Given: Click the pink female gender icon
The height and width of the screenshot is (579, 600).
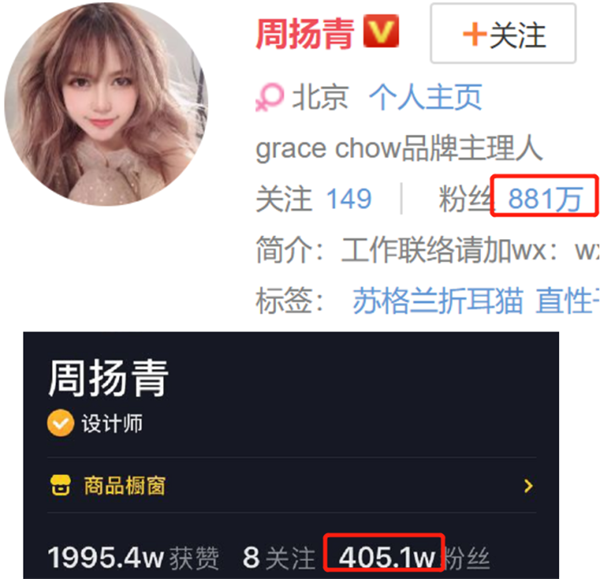Looking at the screenshot, I should click(x=269, y=97).
